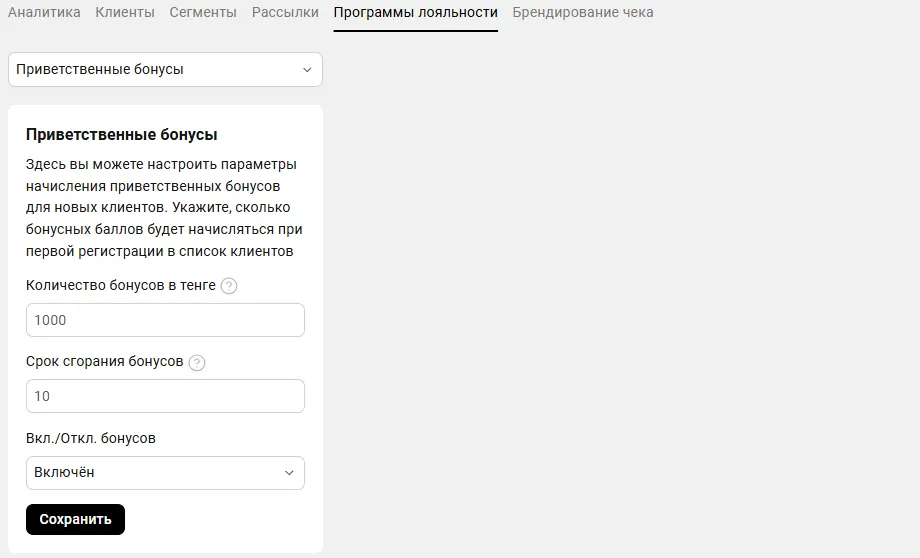Viewport: 920px width, 558px height.
Task: Click help icon beside Количество бонусов в тенге
Action: pyautogui.click(x=229, y=286)
